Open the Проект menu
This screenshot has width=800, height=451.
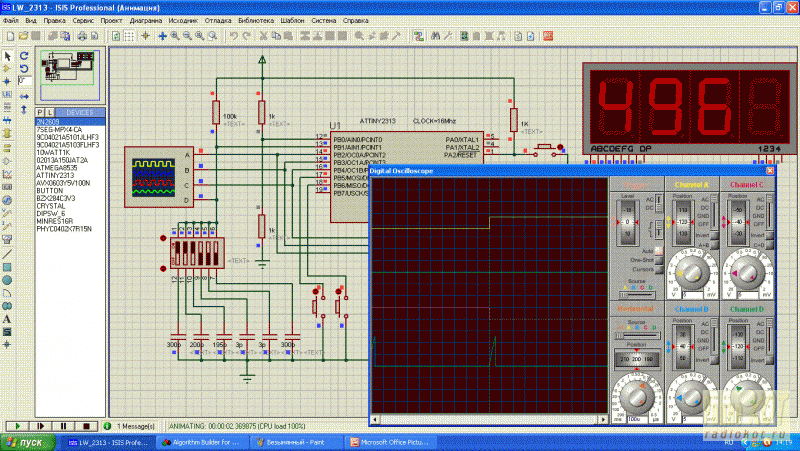[111, 21]
